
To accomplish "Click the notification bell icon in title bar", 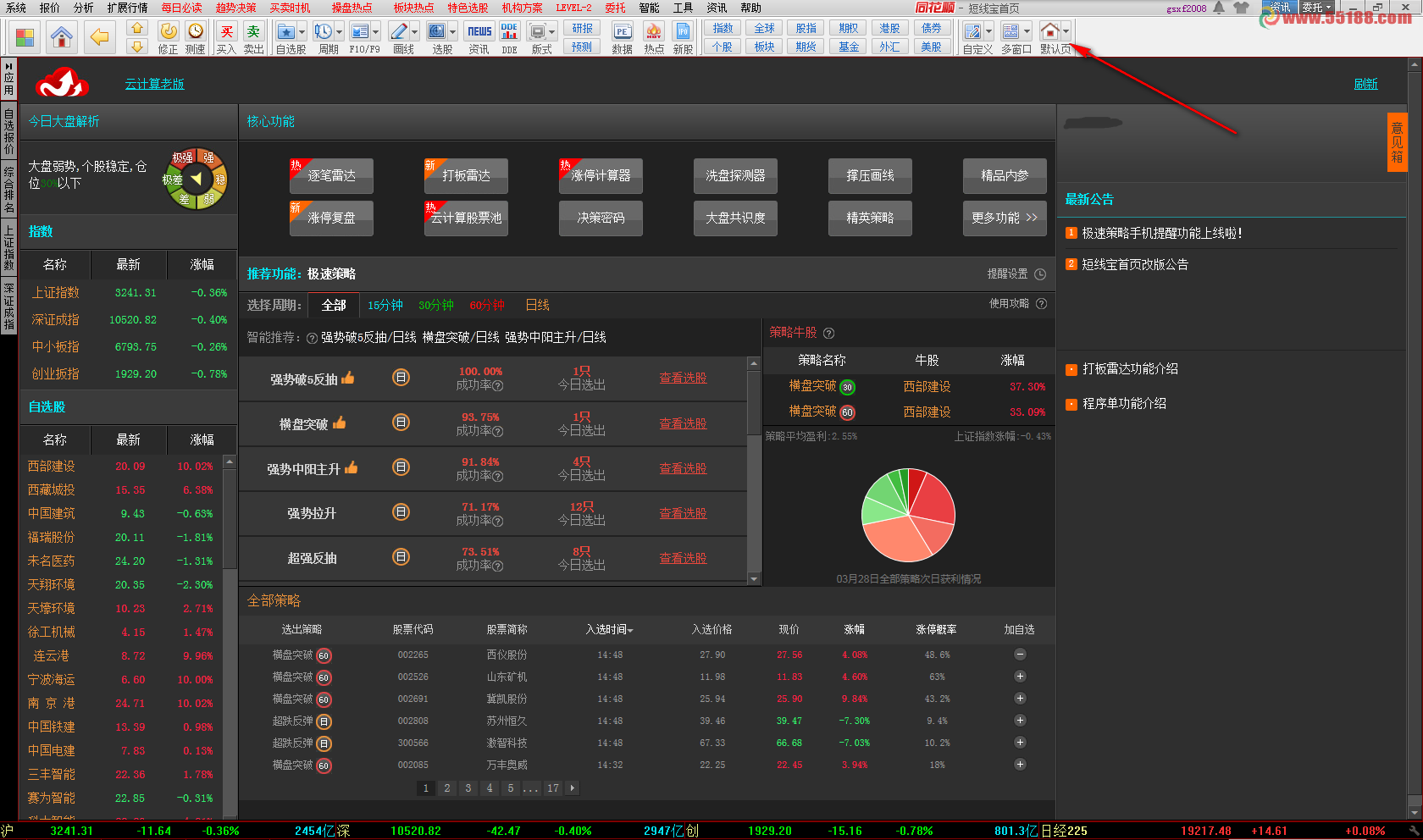I will coord(1219,8).
